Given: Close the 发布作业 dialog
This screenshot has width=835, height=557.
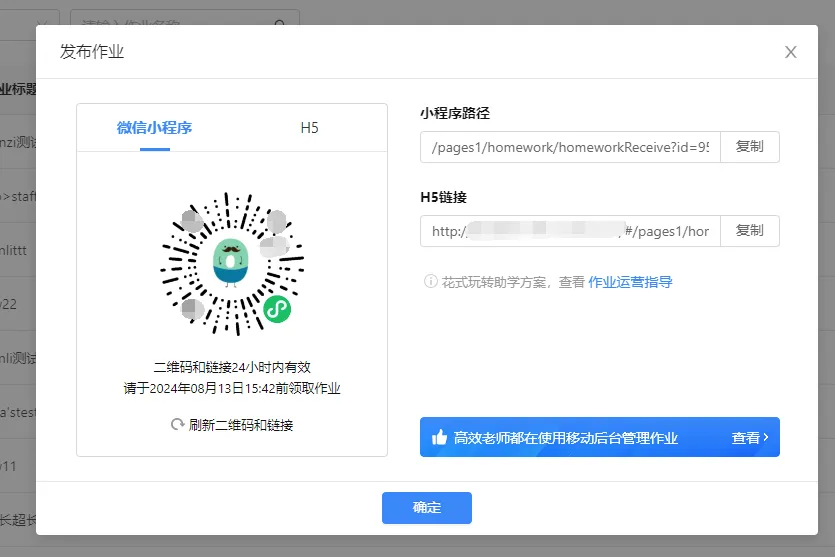Looking at the screenshot, I should [x=790, y=52].
